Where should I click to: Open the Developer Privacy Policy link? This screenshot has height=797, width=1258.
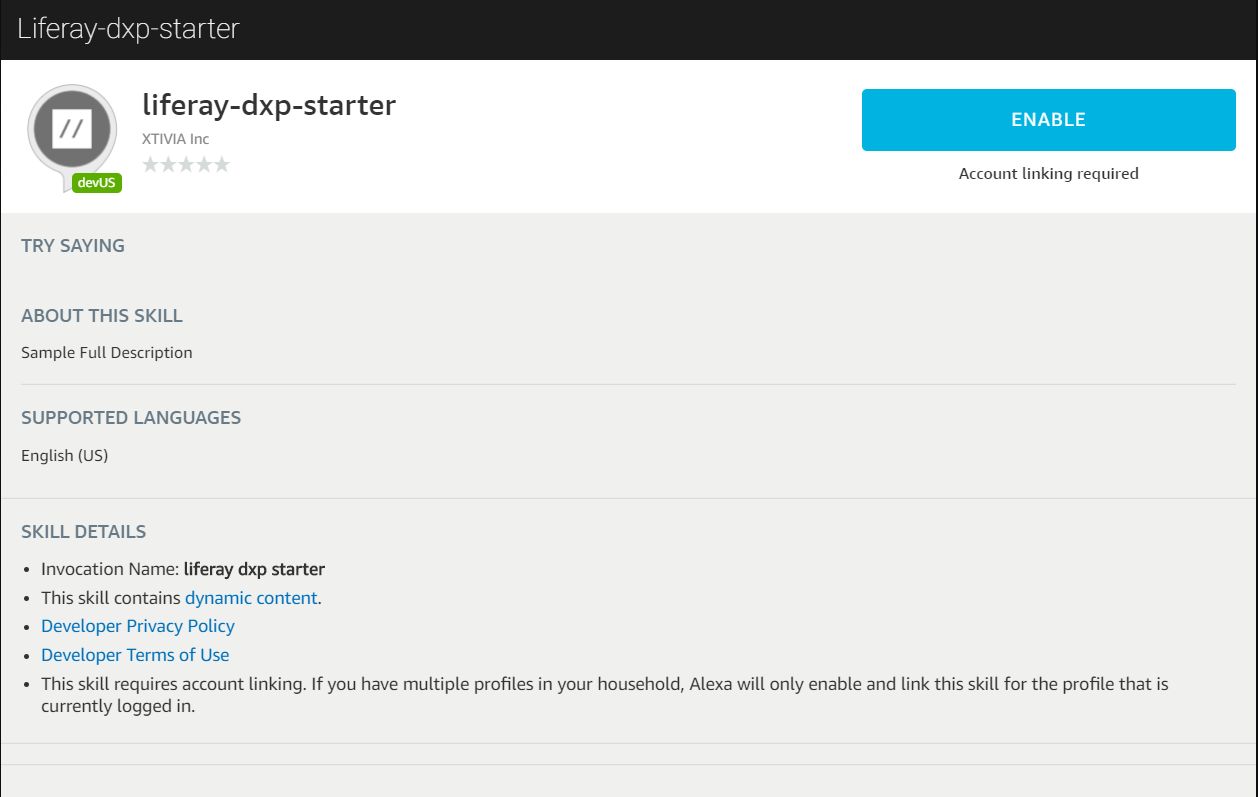point(138,626)
